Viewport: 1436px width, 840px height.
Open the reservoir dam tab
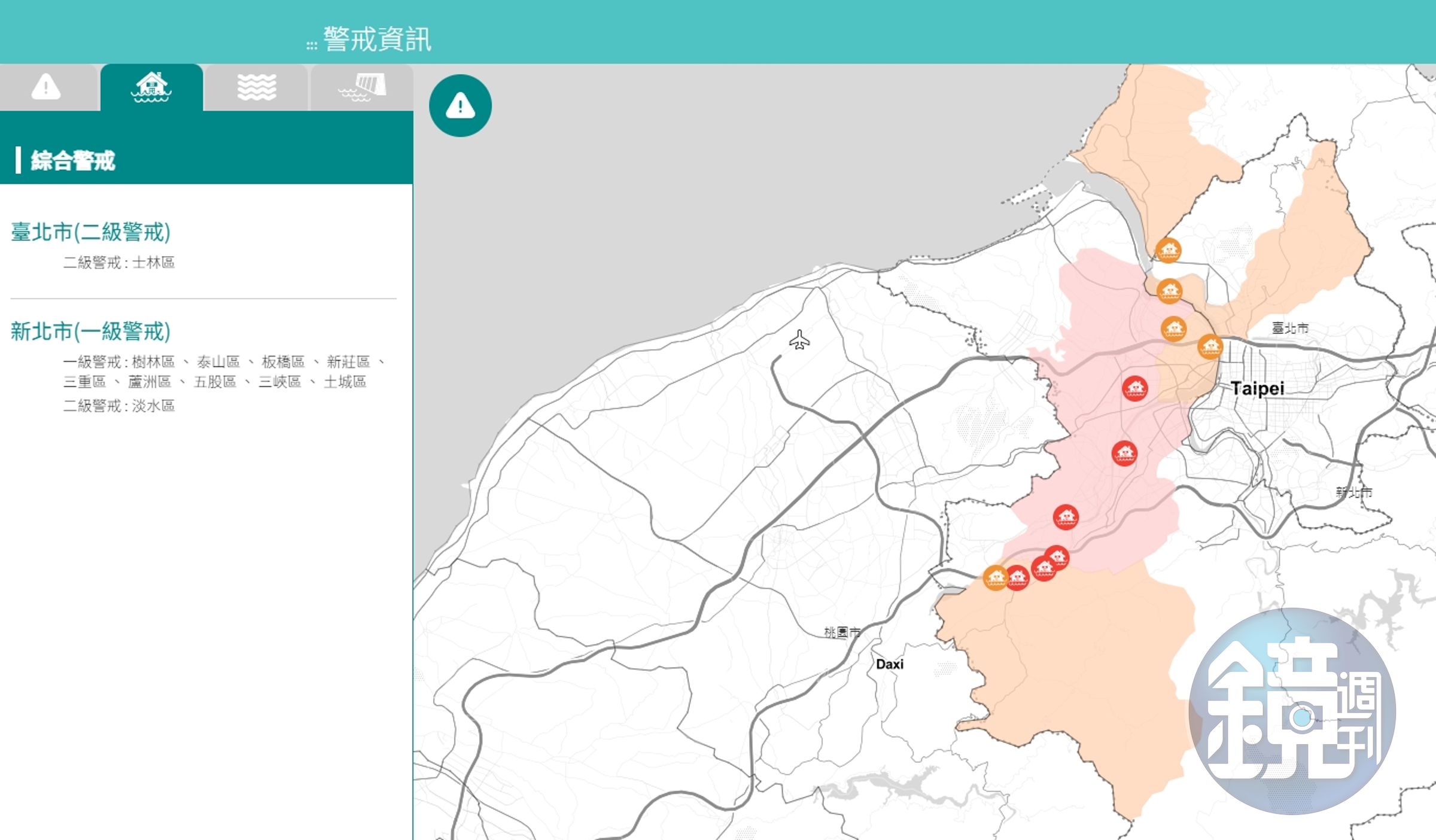point(362,87)
